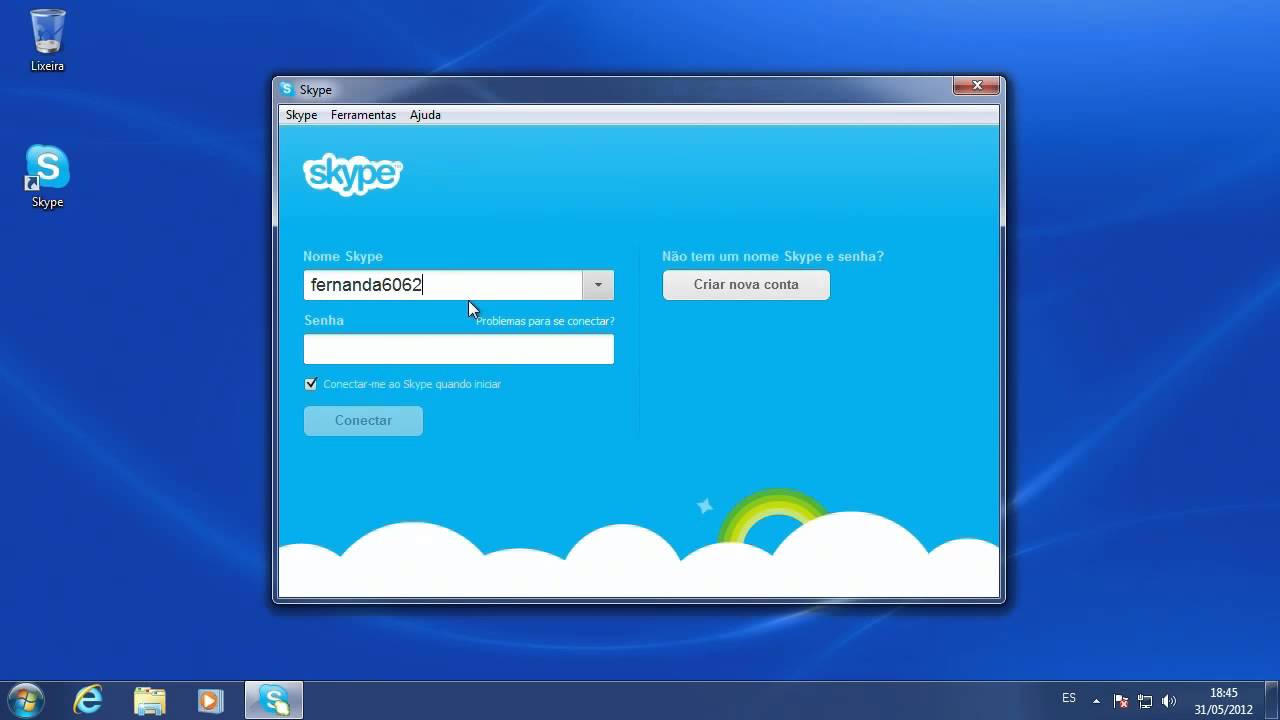Screen dimensions: 1280x720
Task: Open the Skype menu
Action: tap(301, 115)
